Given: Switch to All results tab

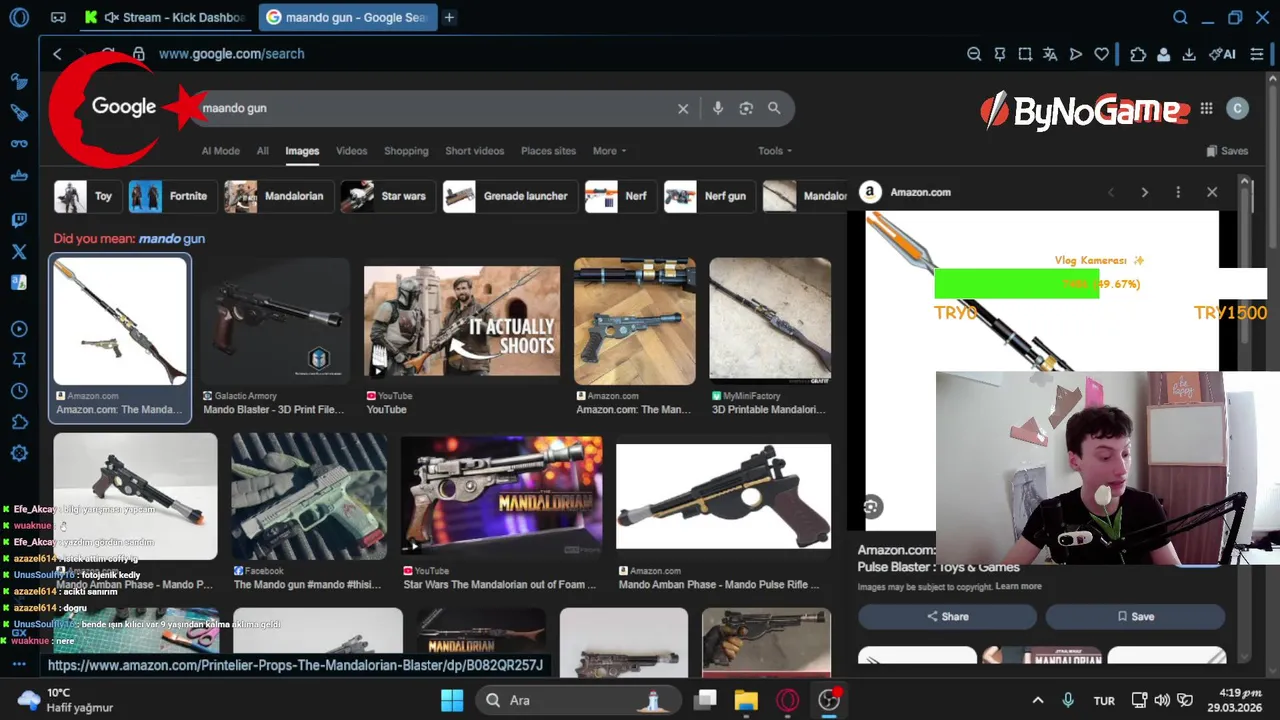Looking at the screenshot, I should click(262, 151).
